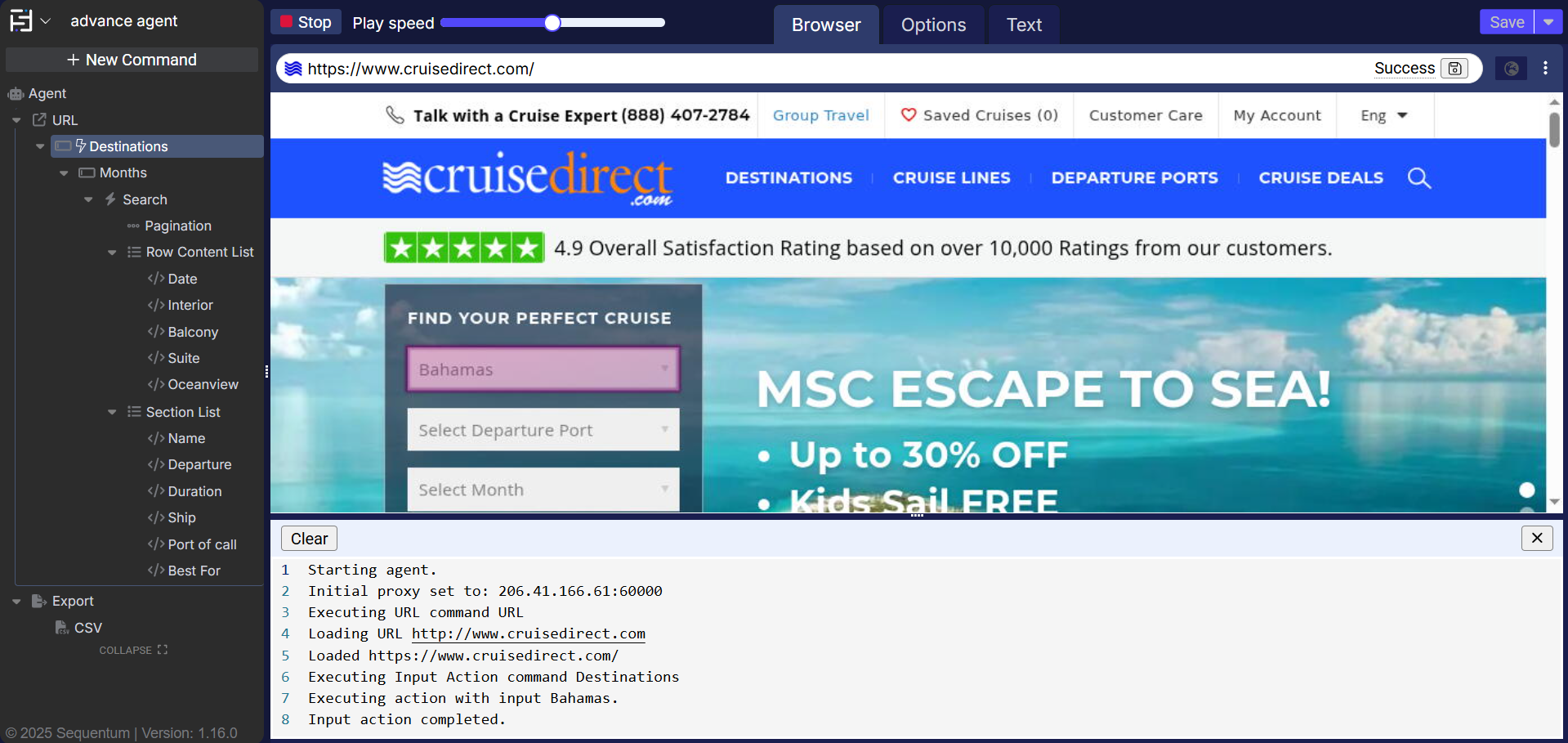Open the browser three-dot options menu
Image resolution: width=1568 pixels, height=743 pixels.
click(1545, 69)
